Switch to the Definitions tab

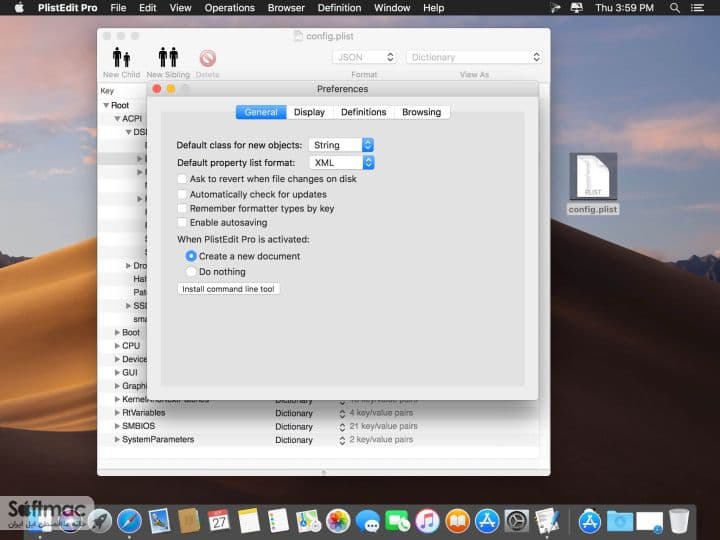(363, 112)
